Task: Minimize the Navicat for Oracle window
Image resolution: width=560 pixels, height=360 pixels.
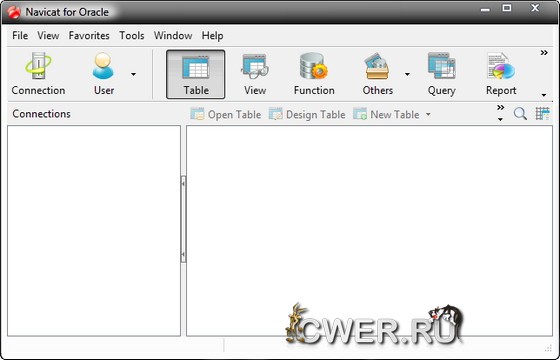Action: tap(485, 9)
